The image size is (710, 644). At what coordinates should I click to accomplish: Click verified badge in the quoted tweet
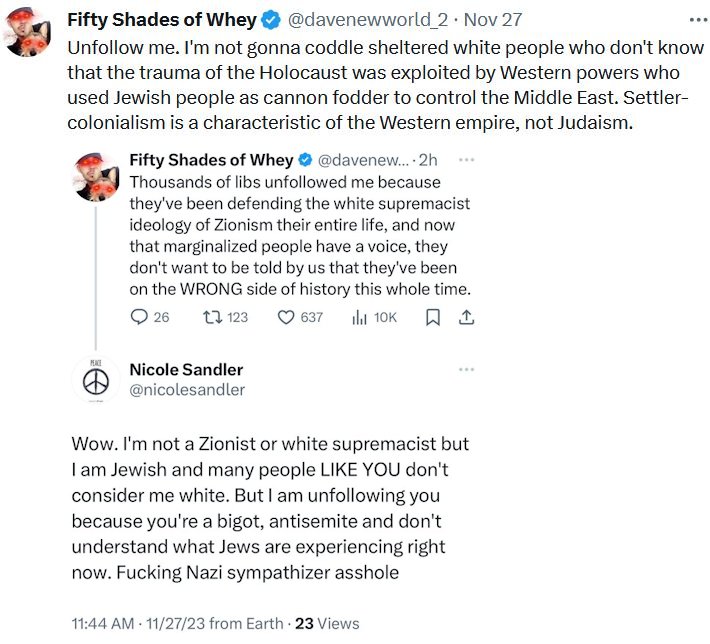(x=305, y=160)
